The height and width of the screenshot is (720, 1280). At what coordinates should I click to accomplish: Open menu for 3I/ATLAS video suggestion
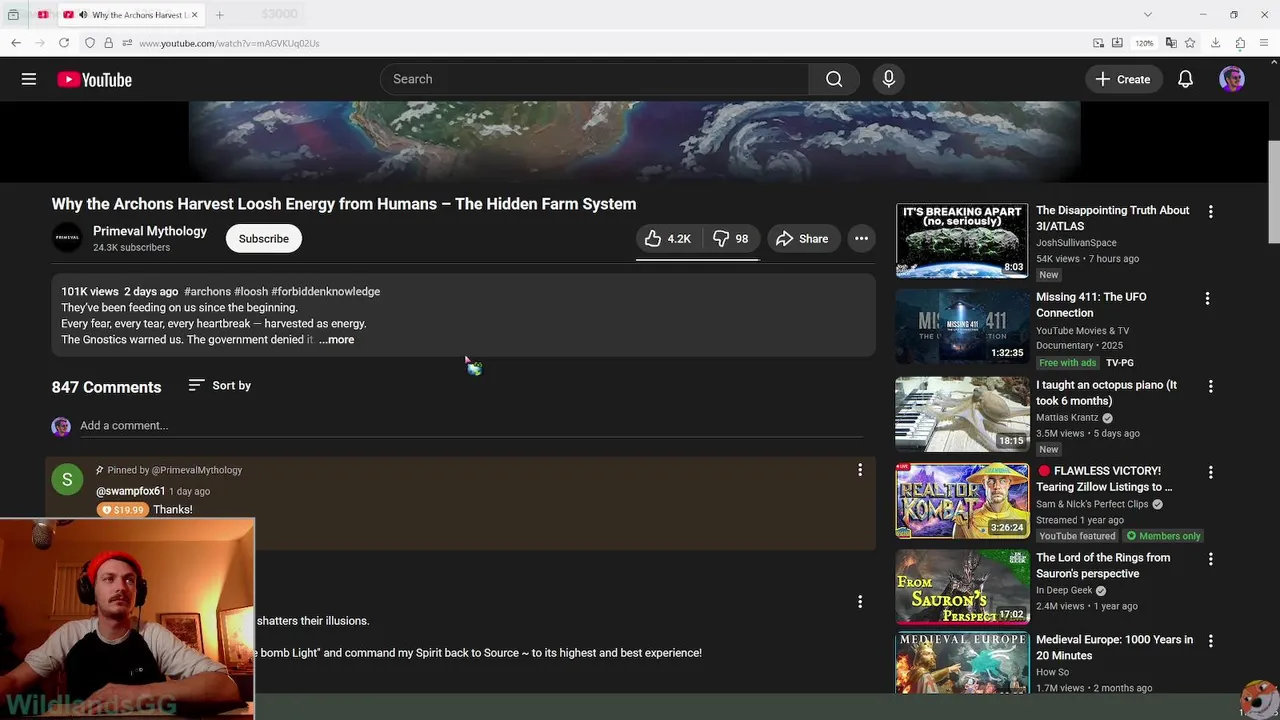pos(1210,212)
